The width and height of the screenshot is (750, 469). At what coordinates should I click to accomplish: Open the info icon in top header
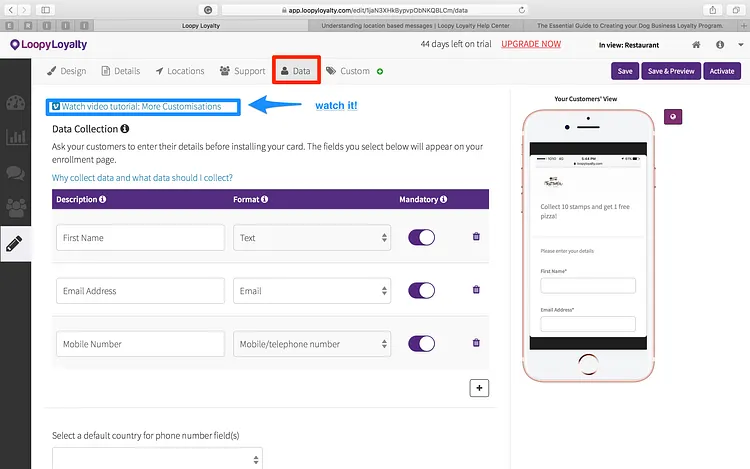(x=720, y=44)
